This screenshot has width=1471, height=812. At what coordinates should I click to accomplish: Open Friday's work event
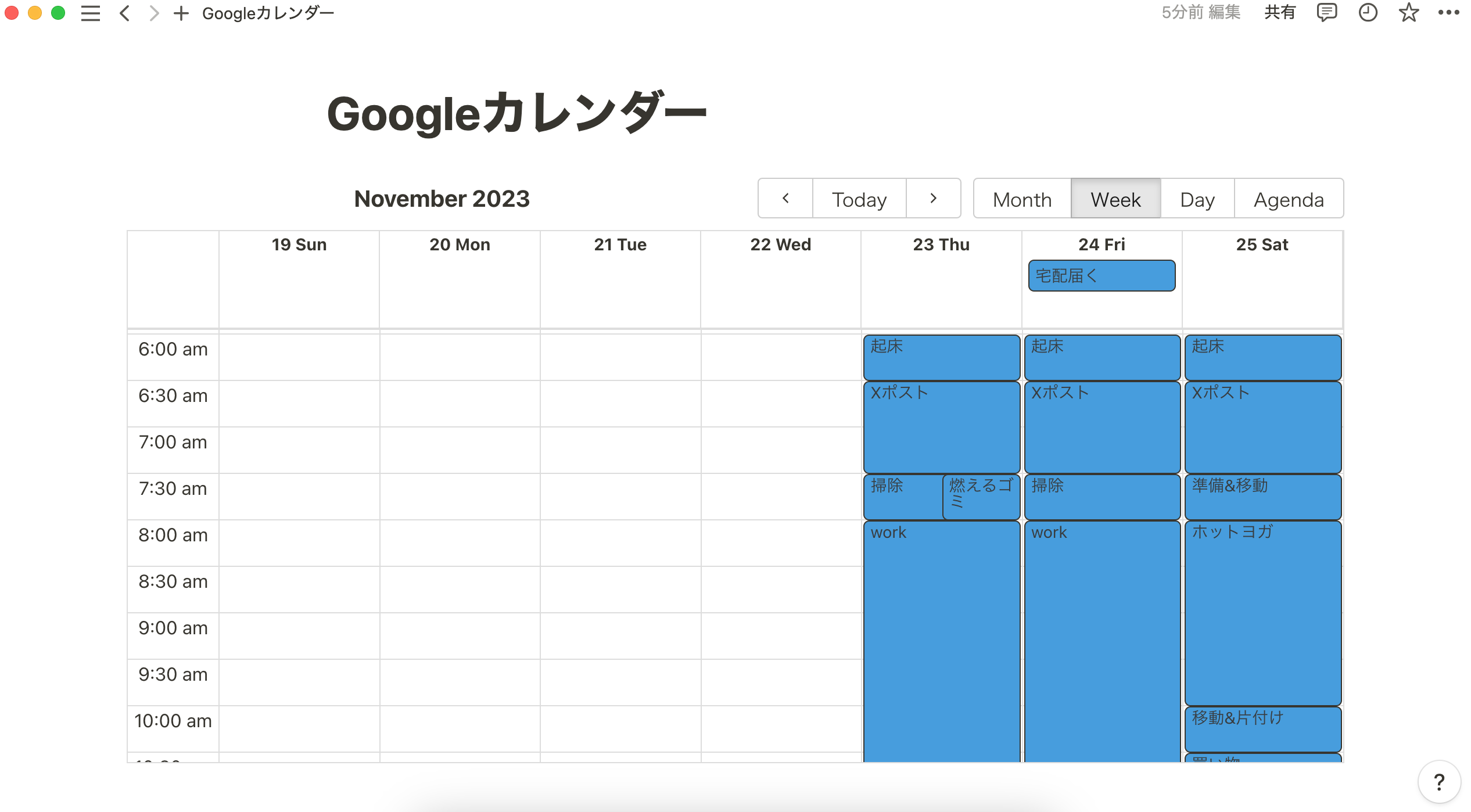click(x=1102, y=641)
